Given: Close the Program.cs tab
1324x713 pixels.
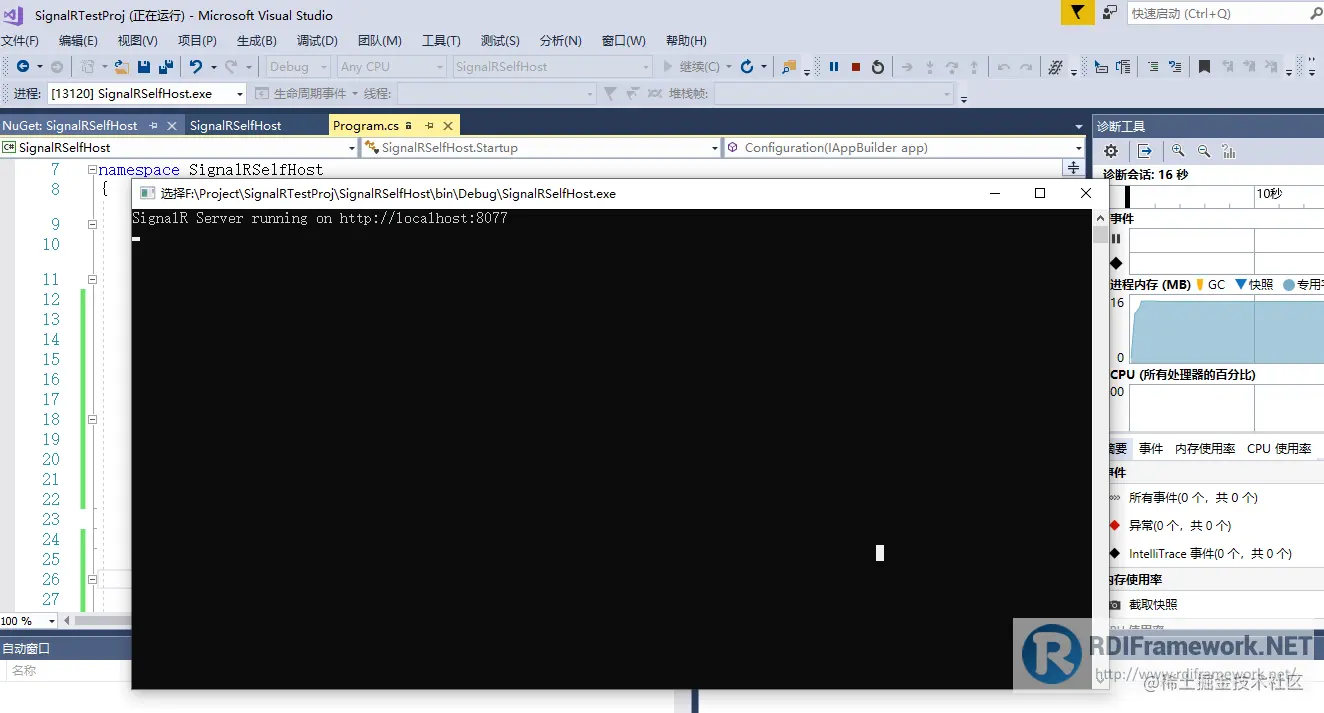Looking at the screenshot, I should tap(448, 126).
